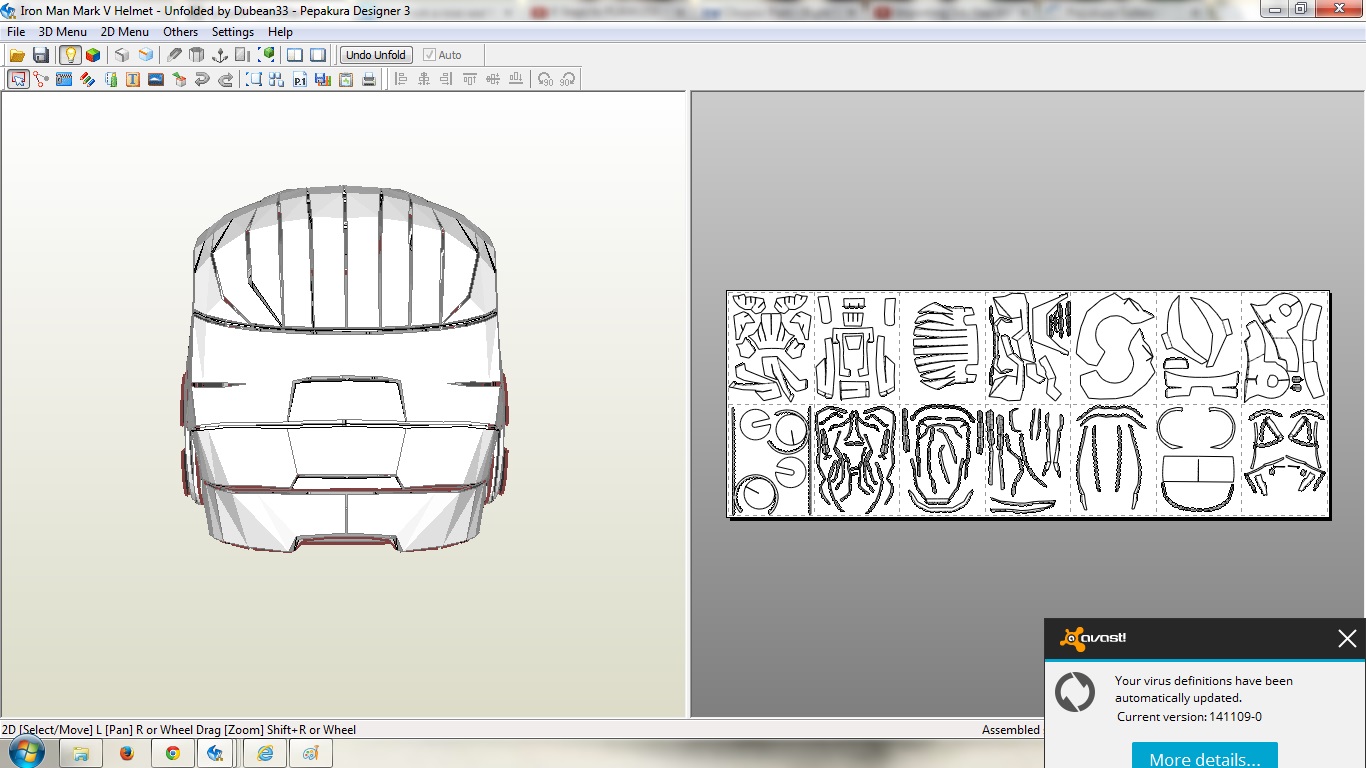
Task: Click the arrange parts squares icon
Action: click(x=277, y=79)
